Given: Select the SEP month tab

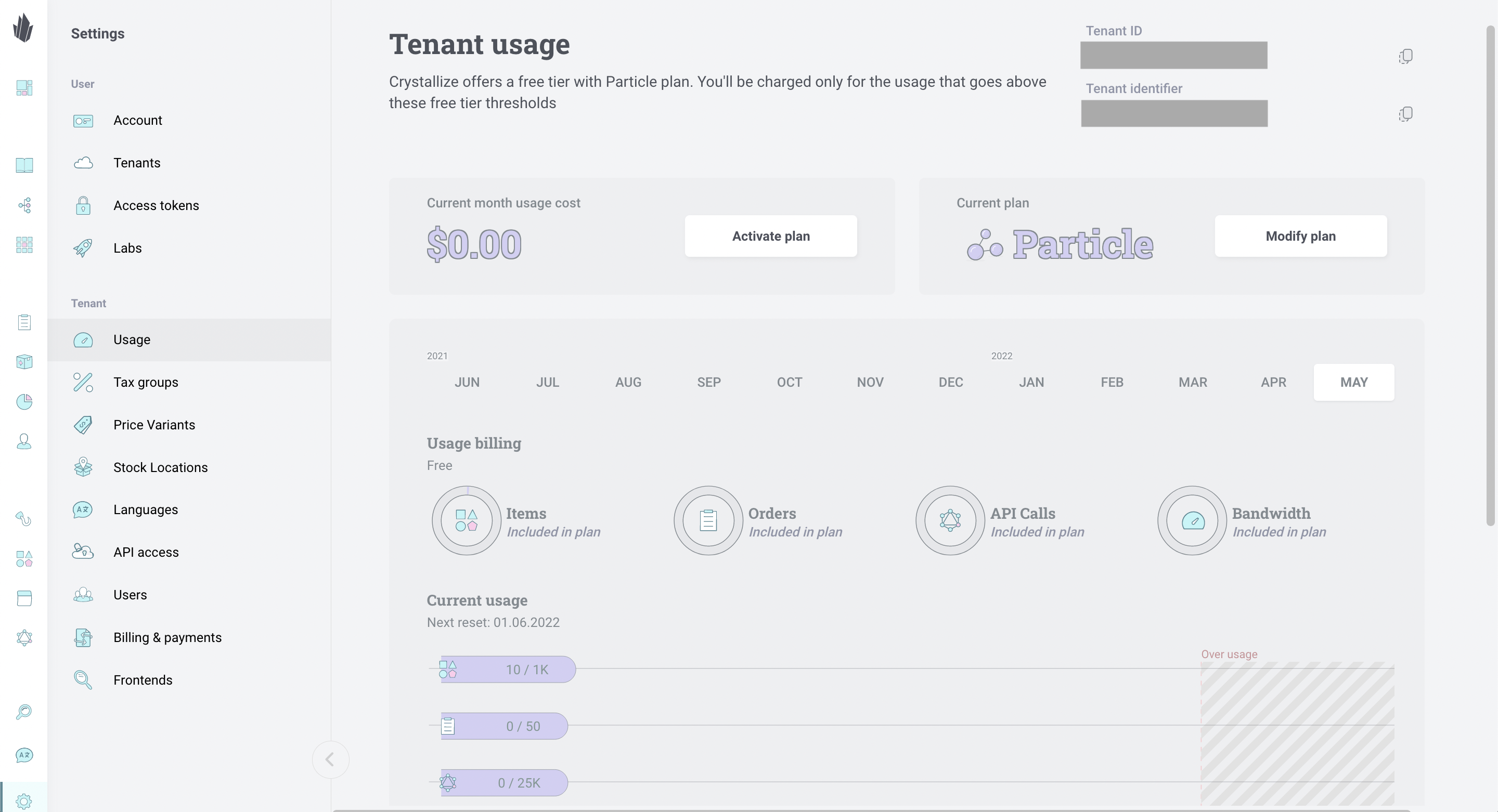Looking at the screenshot, I should pos(709,383).
